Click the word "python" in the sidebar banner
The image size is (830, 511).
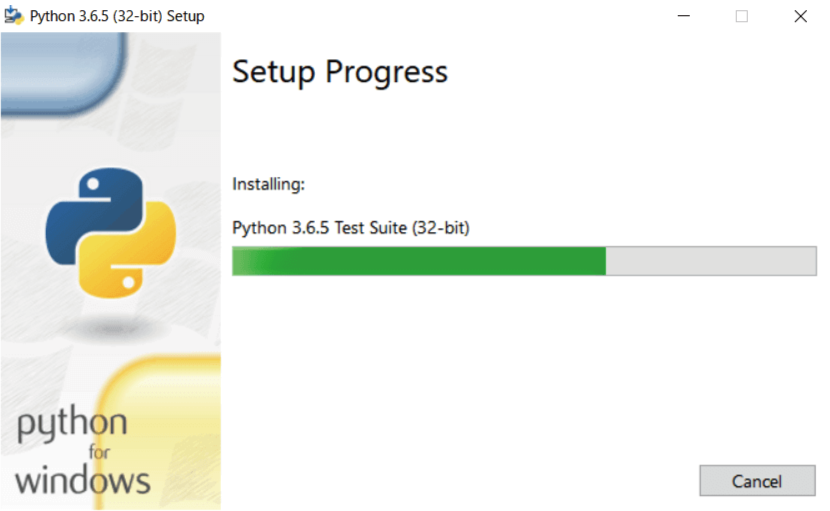[72, 424]
